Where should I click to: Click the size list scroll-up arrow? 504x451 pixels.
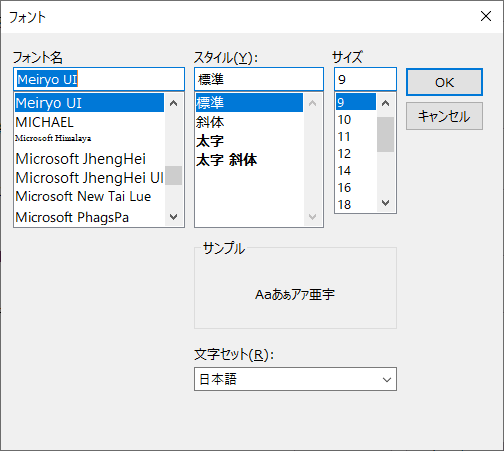point(386,103)
